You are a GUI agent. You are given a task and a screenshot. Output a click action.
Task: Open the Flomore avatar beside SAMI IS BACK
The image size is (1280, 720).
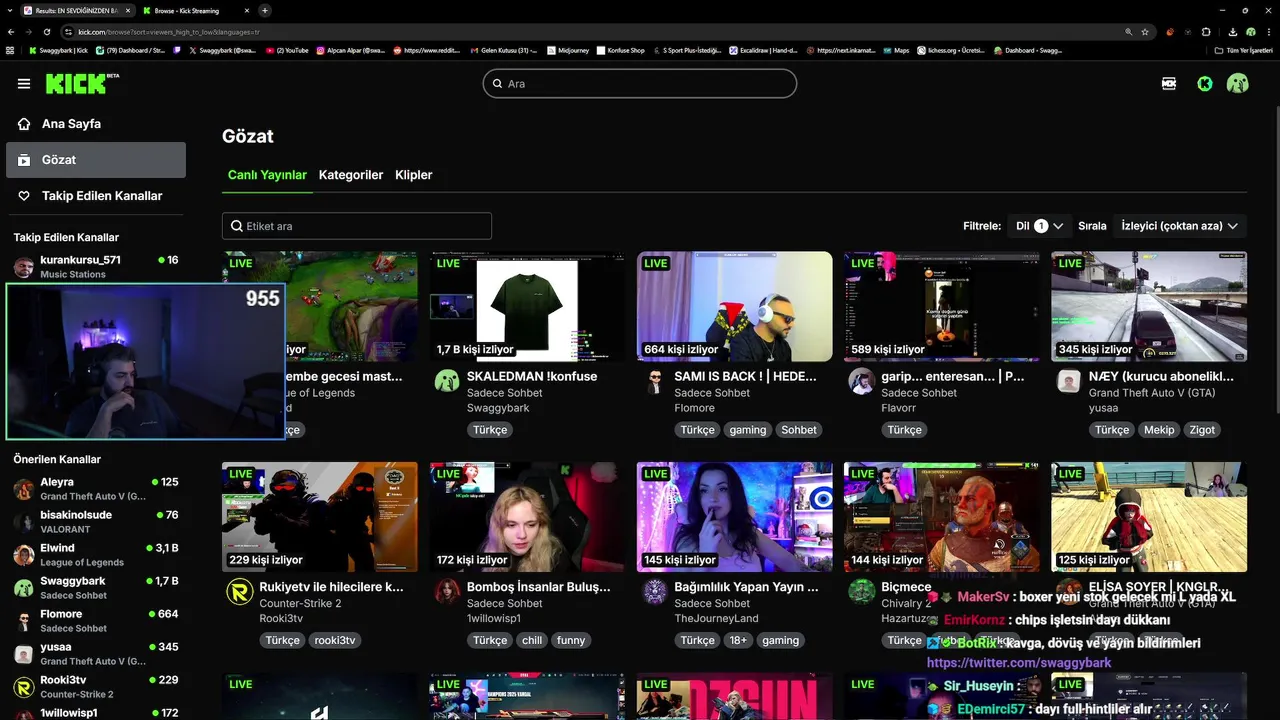click(x=654, y=381)
